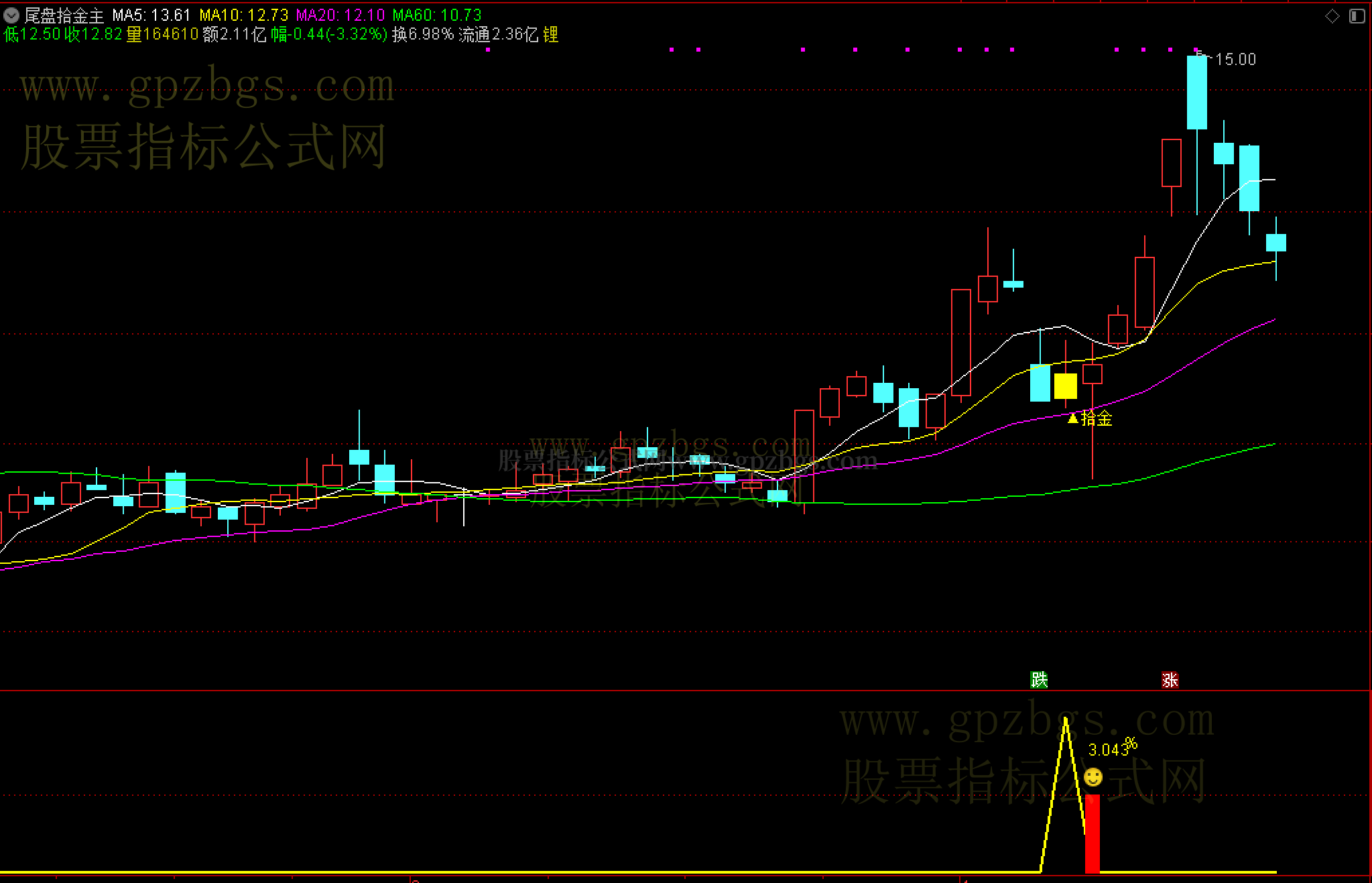
Task: Click the 换6.98% turnover rate
Action: 423,34
